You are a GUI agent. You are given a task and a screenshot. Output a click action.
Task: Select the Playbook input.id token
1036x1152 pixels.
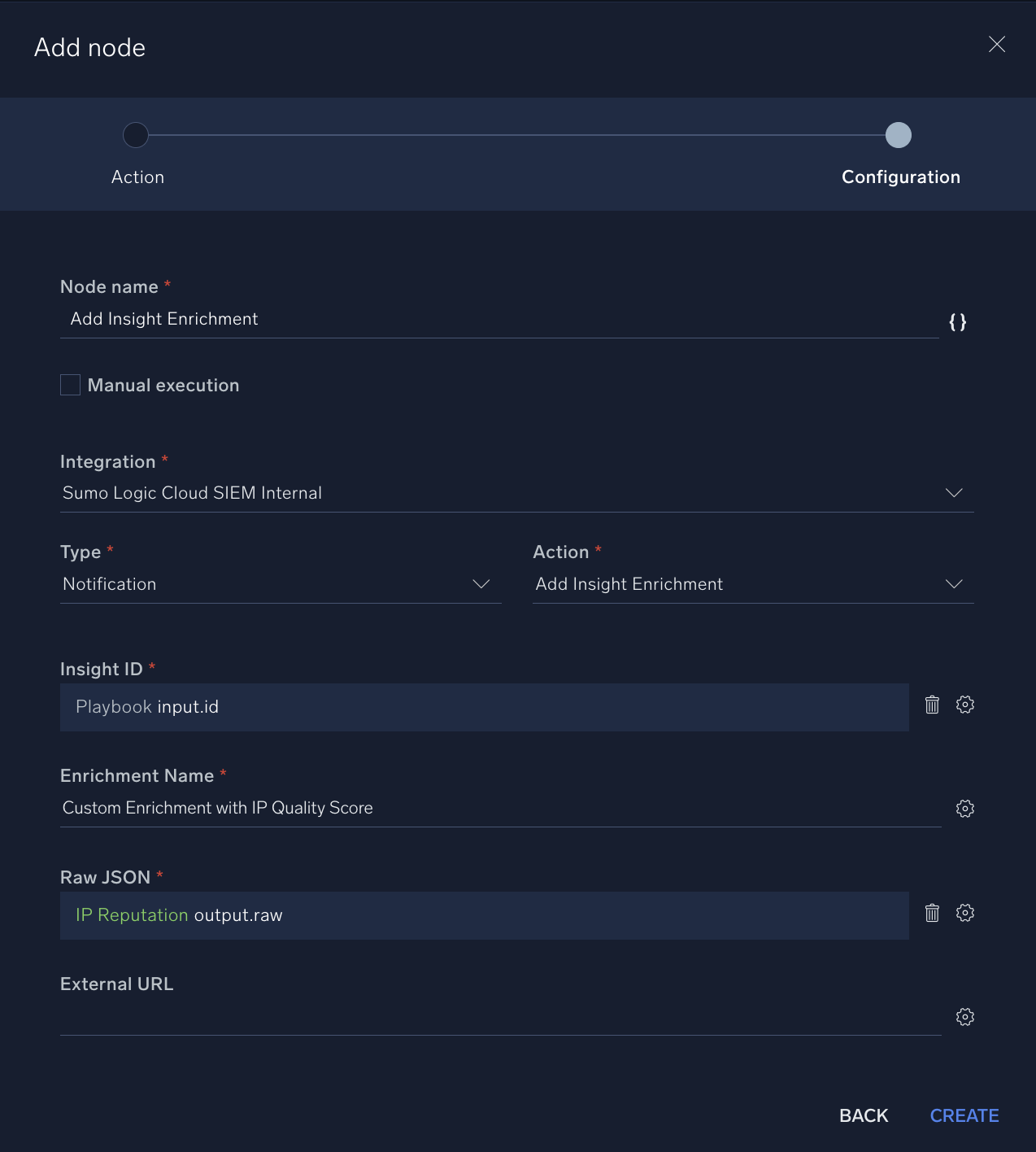coord(146,706)
